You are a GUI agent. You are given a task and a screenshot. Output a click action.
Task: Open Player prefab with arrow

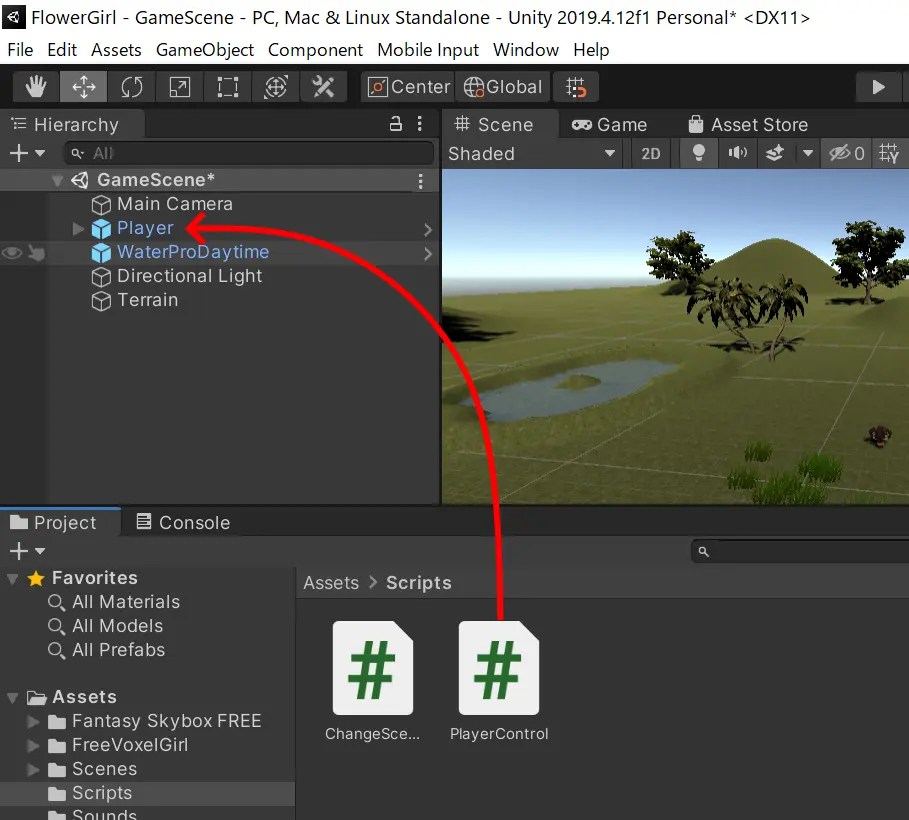pyautogui.click(x=428, y=230)
